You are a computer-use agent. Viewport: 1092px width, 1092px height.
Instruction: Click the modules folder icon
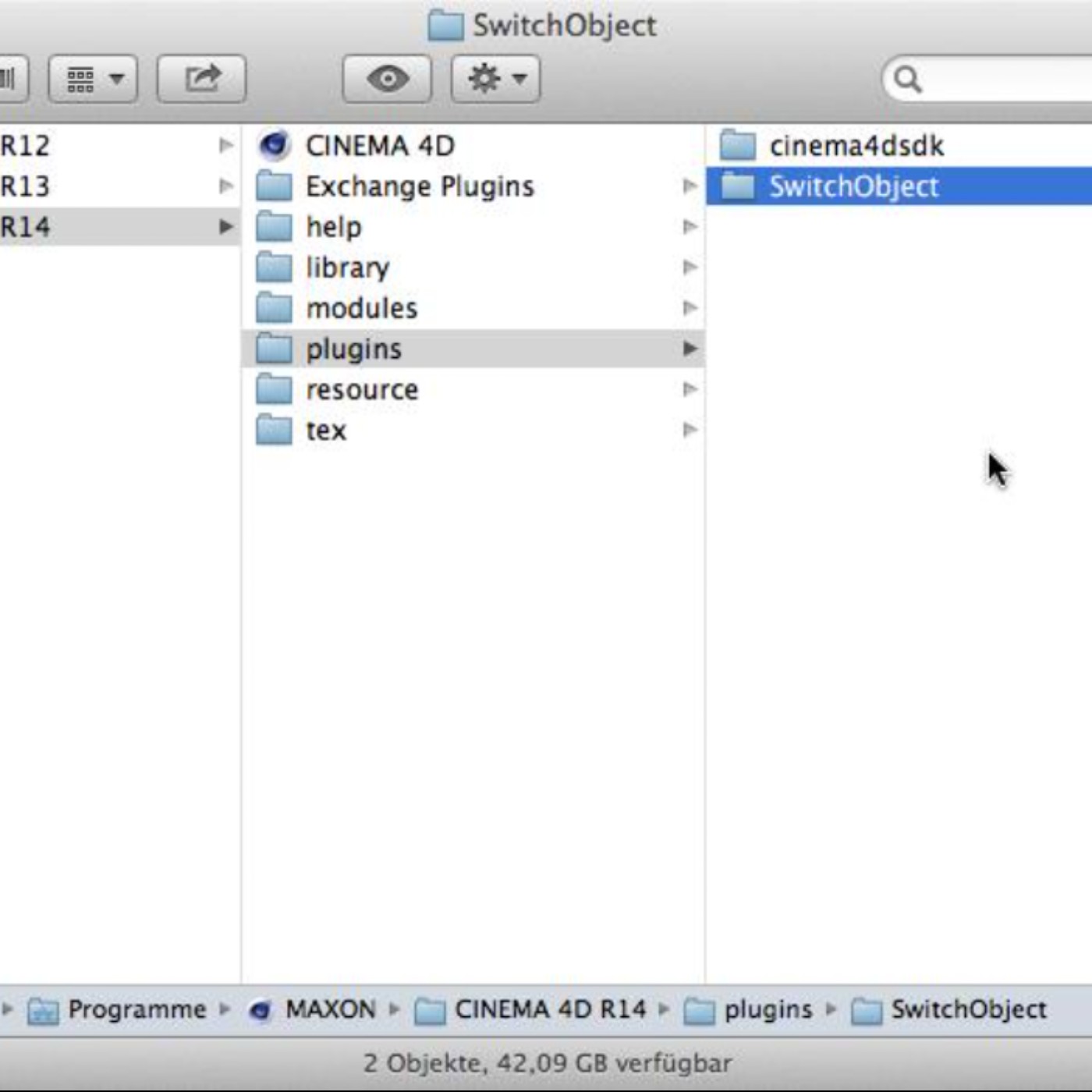pyautogui.click(x=274, y=307)
